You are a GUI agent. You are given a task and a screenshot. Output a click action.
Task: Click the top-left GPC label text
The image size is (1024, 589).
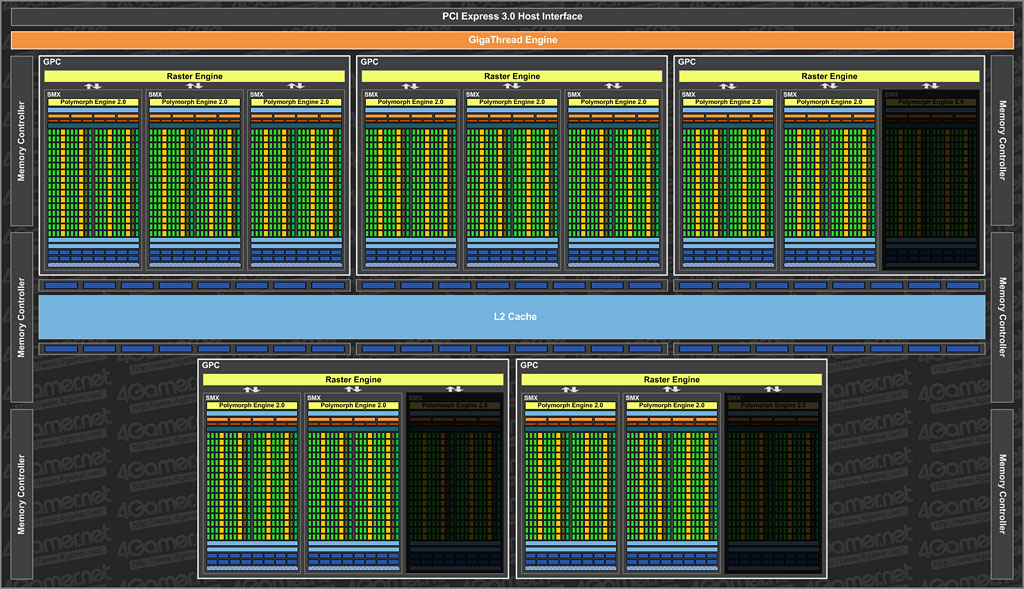click(52, 62)
